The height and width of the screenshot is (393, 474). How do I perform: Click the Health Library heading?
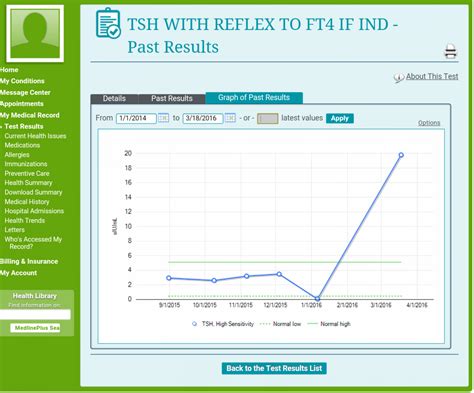pos(35,296)
